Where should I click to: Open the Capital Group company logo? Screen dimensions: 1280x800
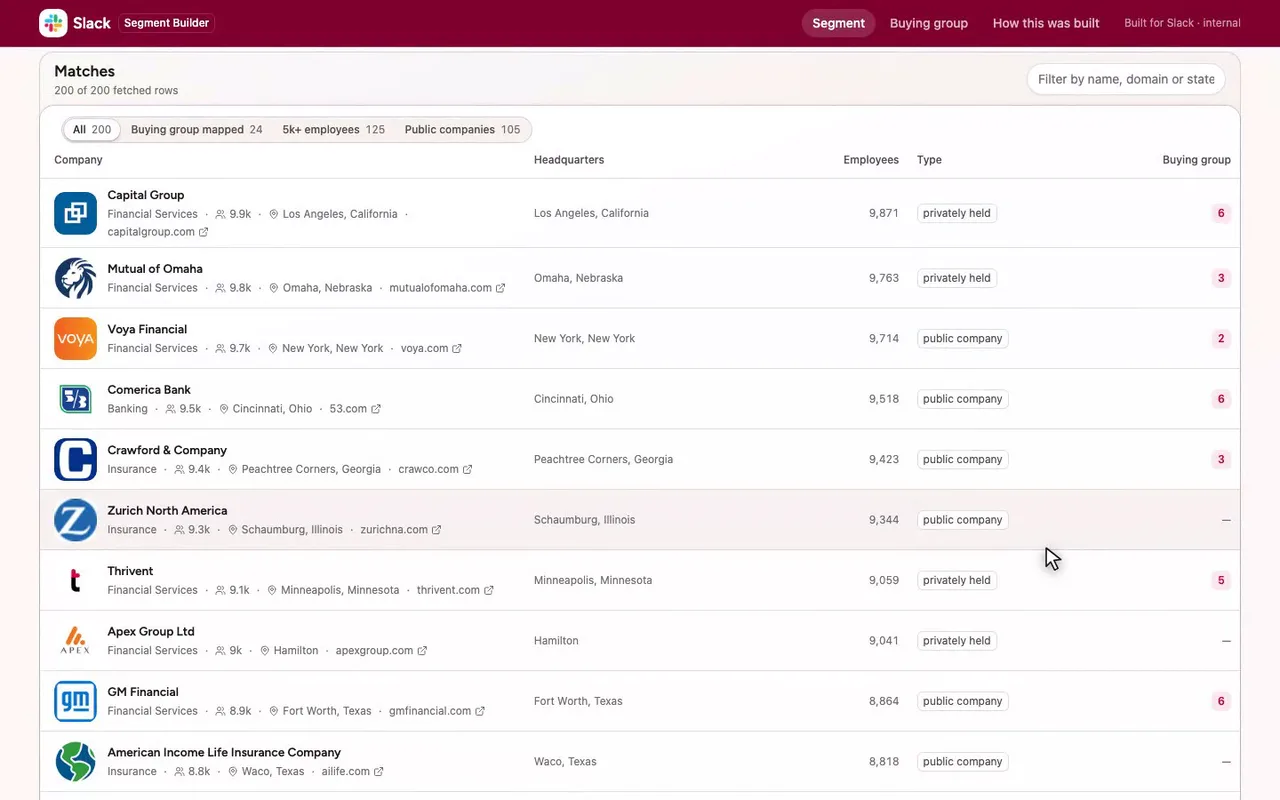coord(75,213)
